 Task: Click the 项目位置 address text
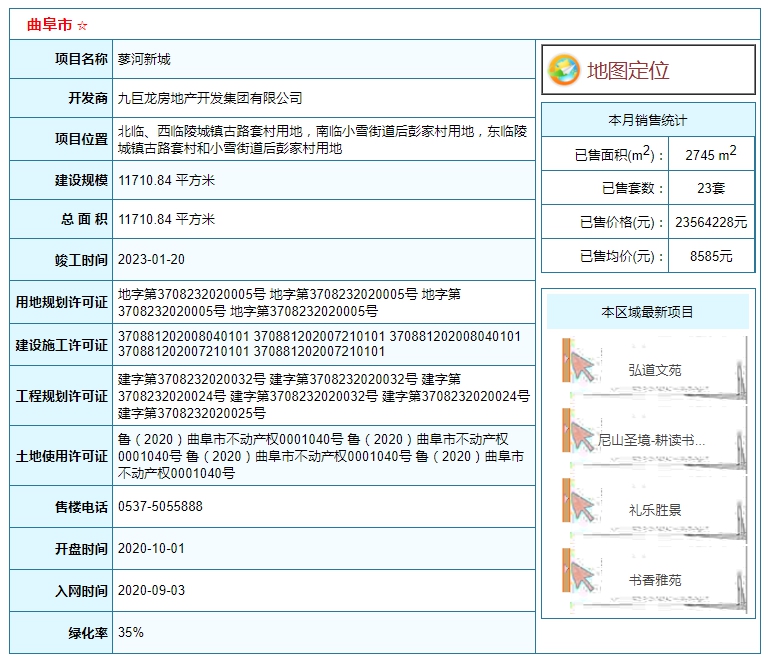pyautogui.click(x=322, y=140)
